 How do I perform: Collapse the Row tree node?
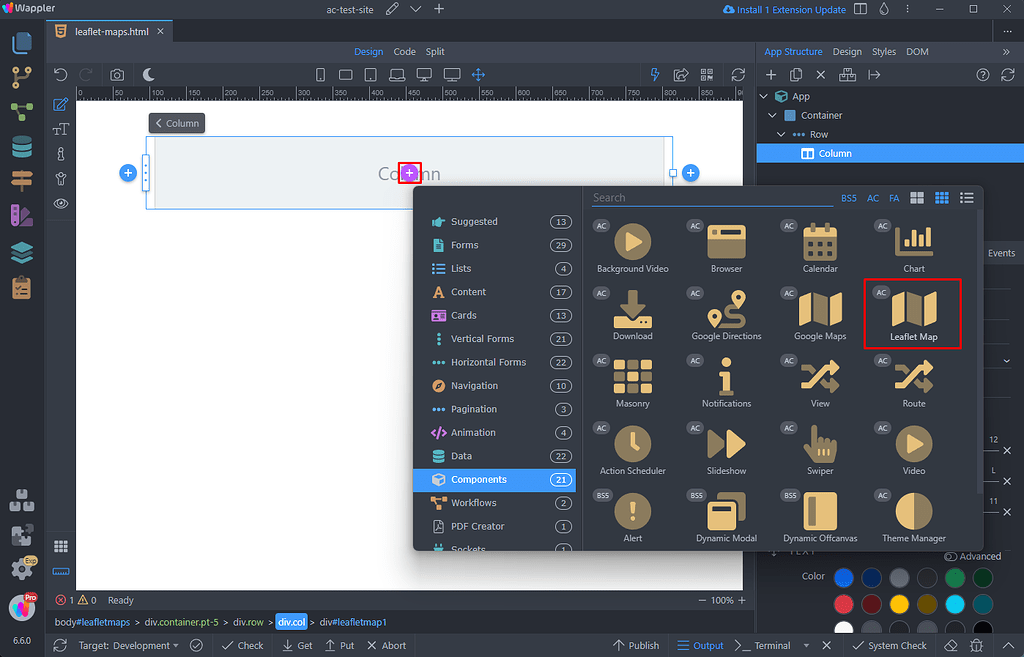click(782, 134)
